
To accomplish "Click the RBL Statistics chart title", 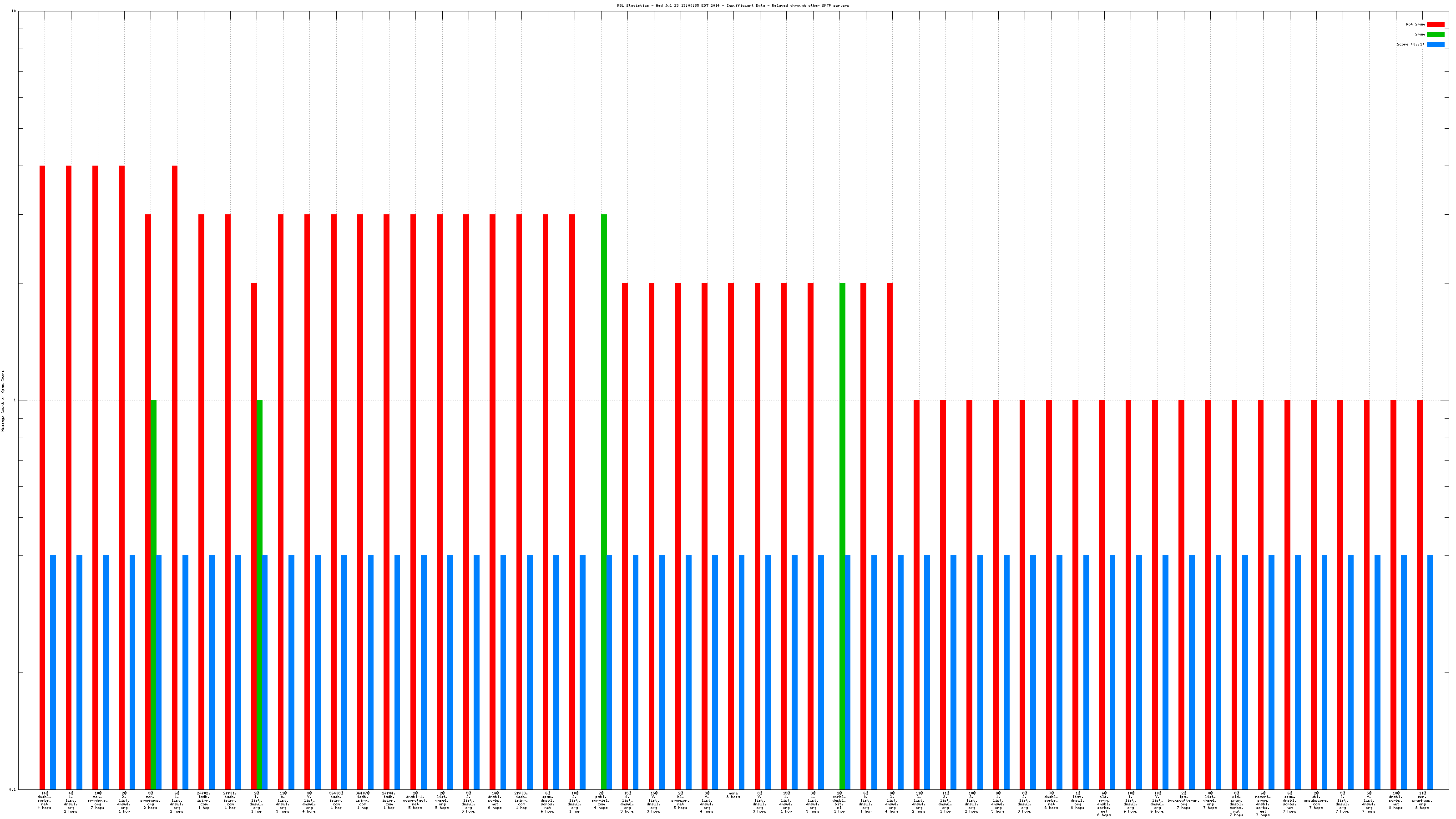I will click(x=733, y=5).
